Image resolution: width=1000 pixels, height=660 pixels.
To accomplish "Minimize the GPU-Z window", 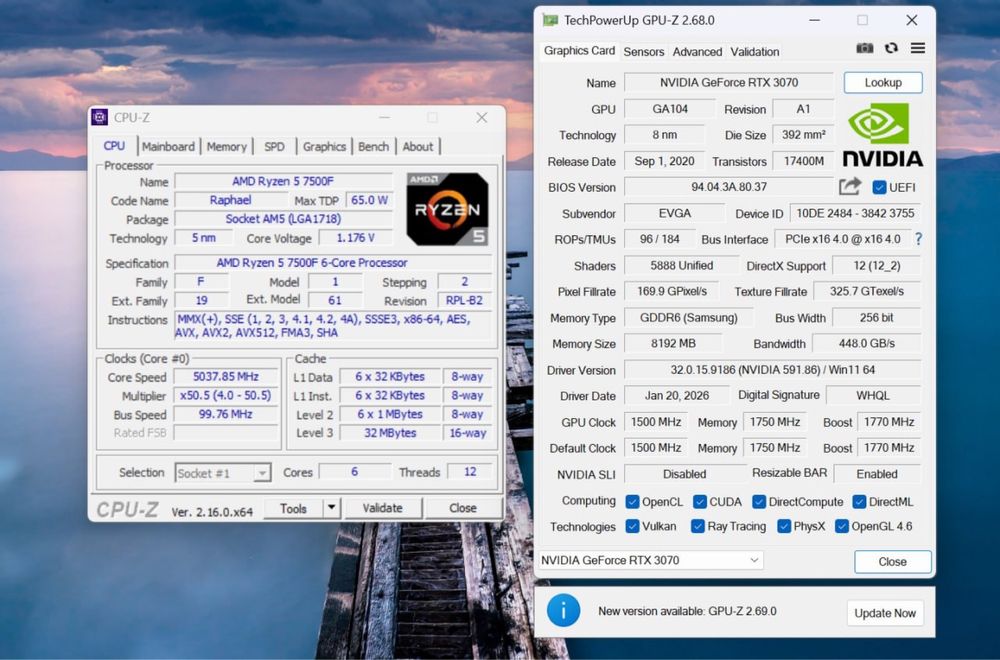I will tap(814, 20).
